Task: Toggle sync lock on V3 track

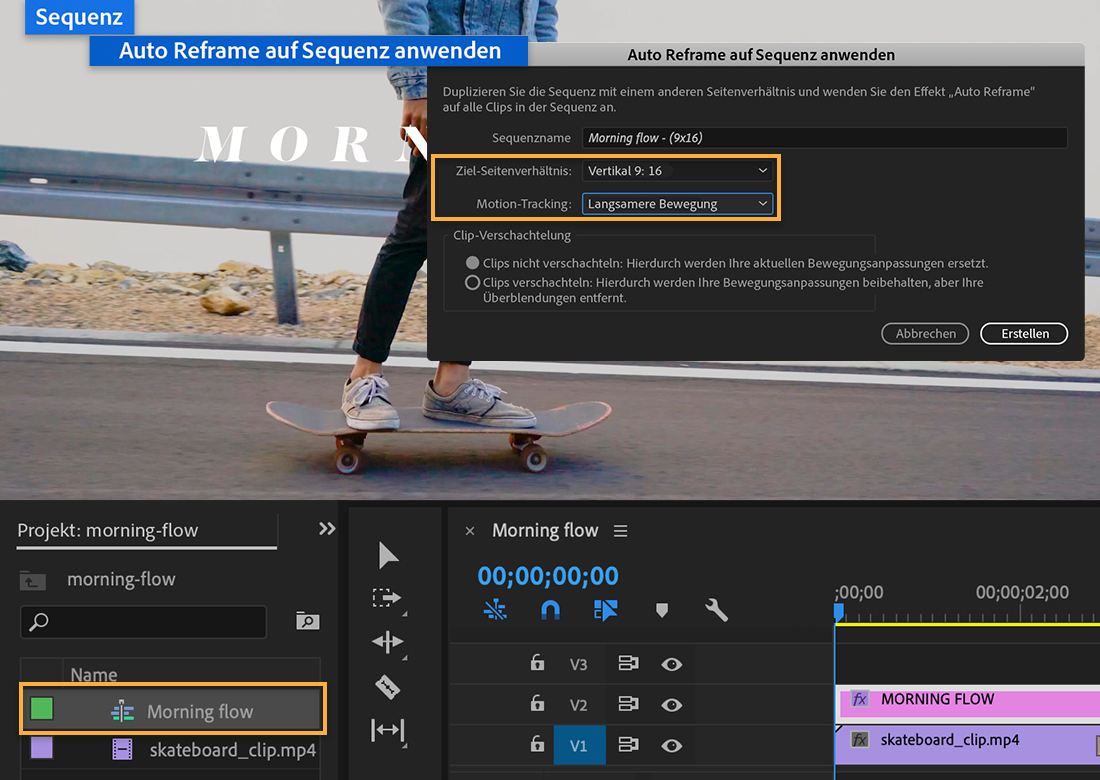Action: coord(628,663)
